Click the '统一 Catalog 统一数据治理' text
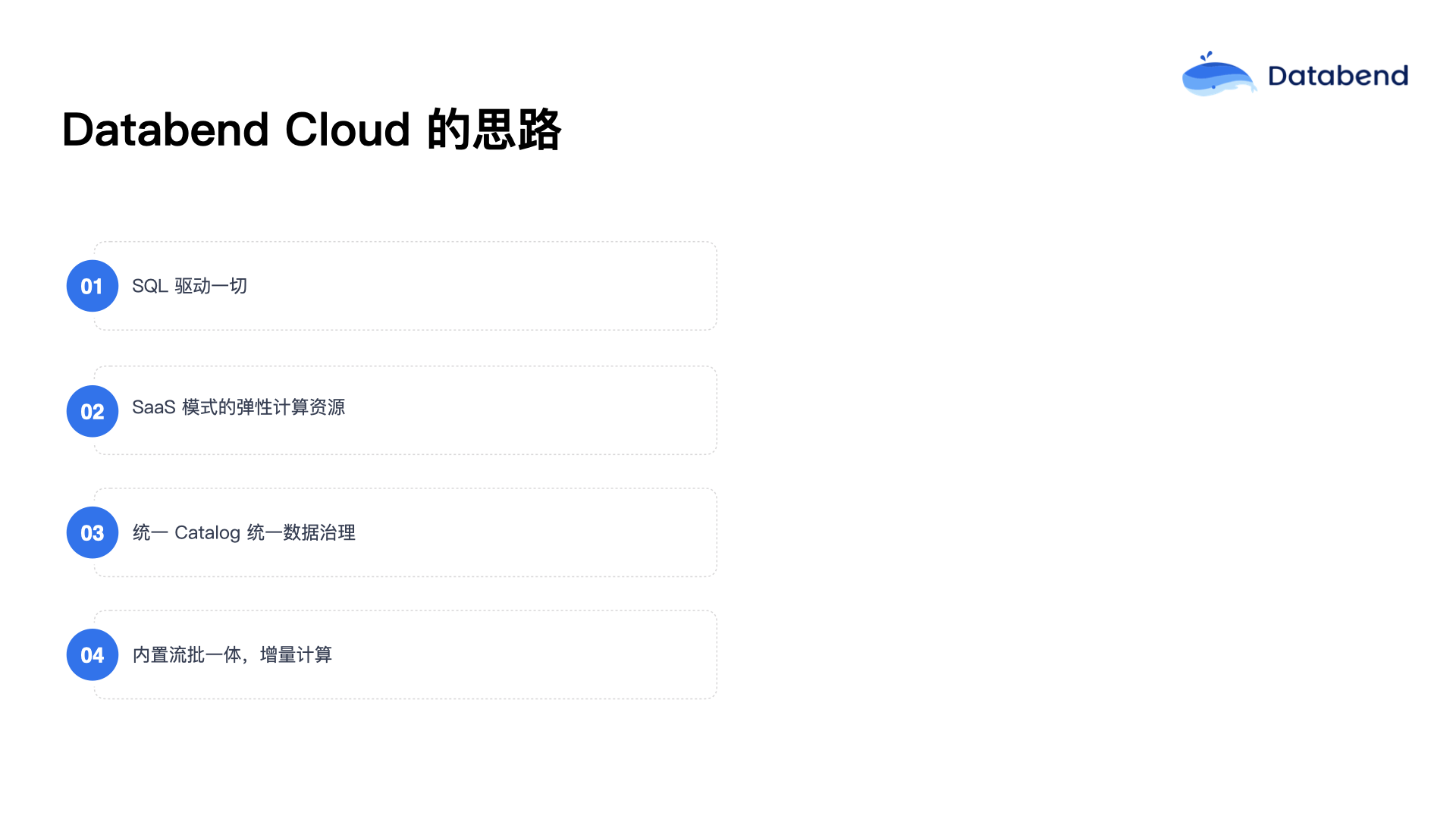Viewport: 1456px width, 819px height. click(244, 532)
